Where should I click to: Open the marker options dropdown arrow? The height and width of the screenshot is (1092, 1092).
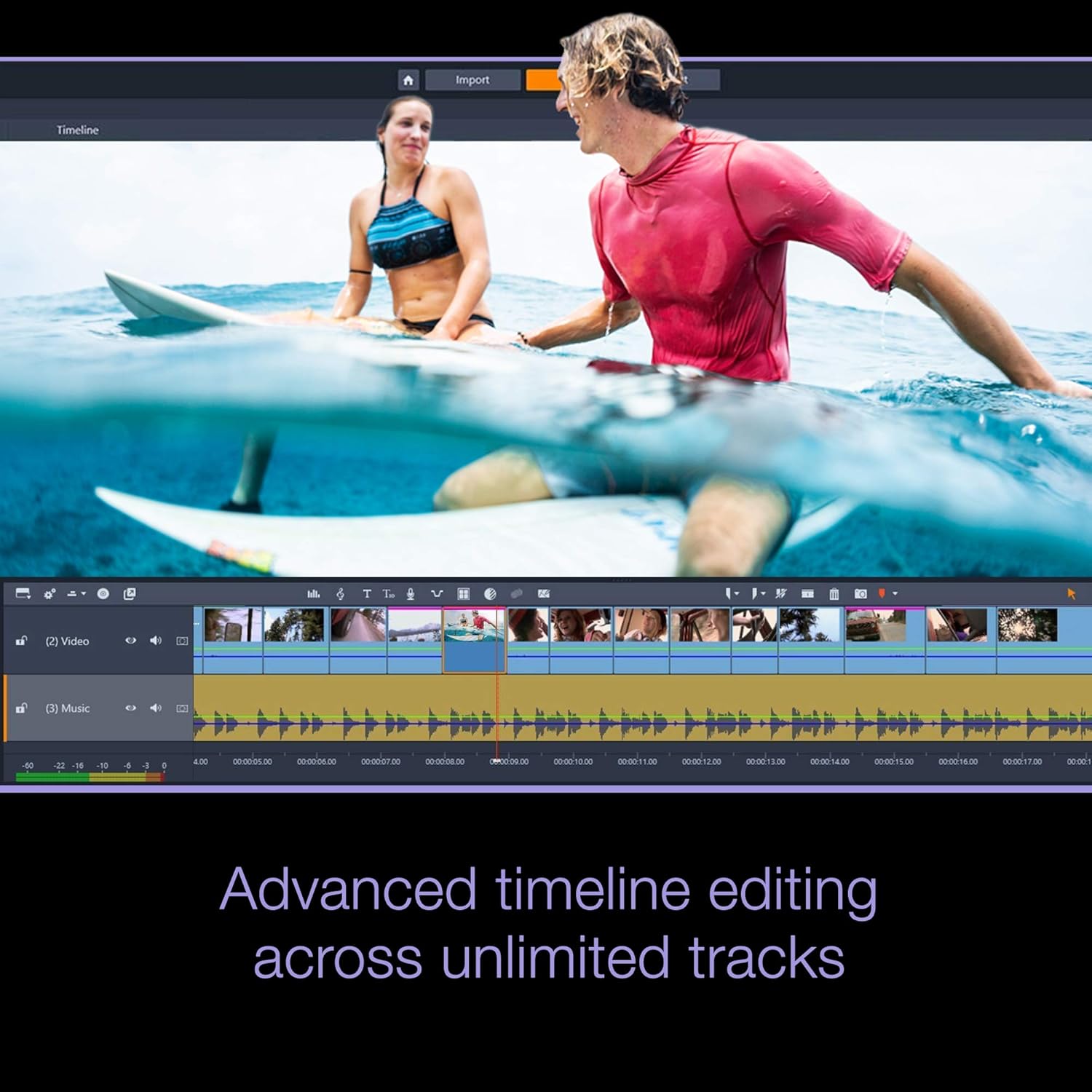[895, 594]
